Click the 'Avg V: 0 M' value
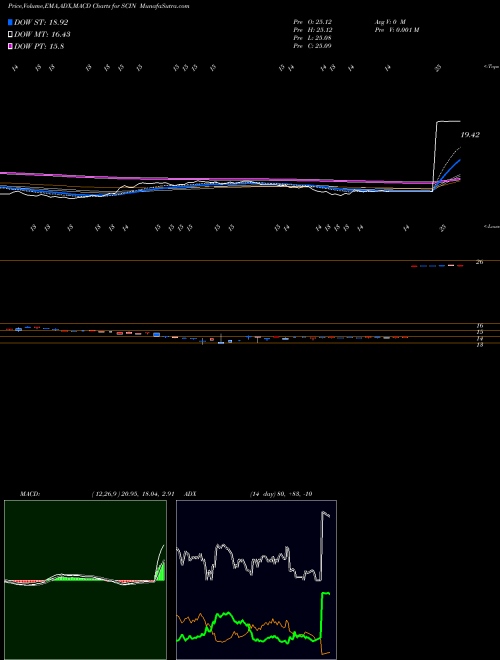 point(390,21)
